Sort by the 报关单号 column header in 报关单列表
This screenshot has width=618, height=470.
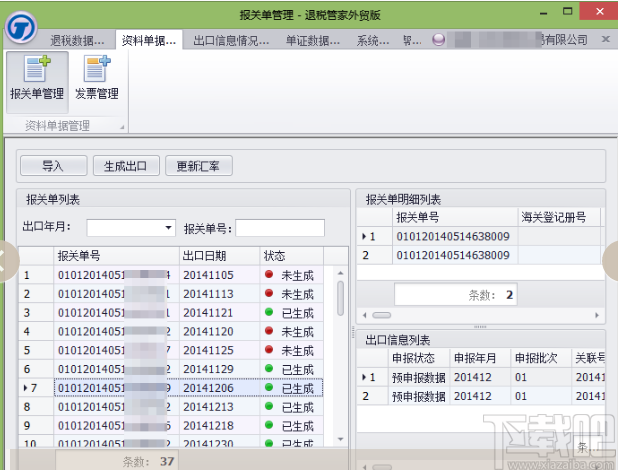(x=116, y=256)
